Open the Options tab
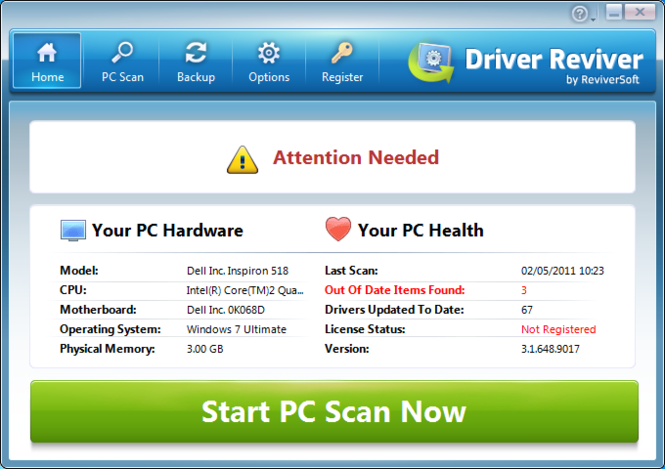 pos(269,61)
